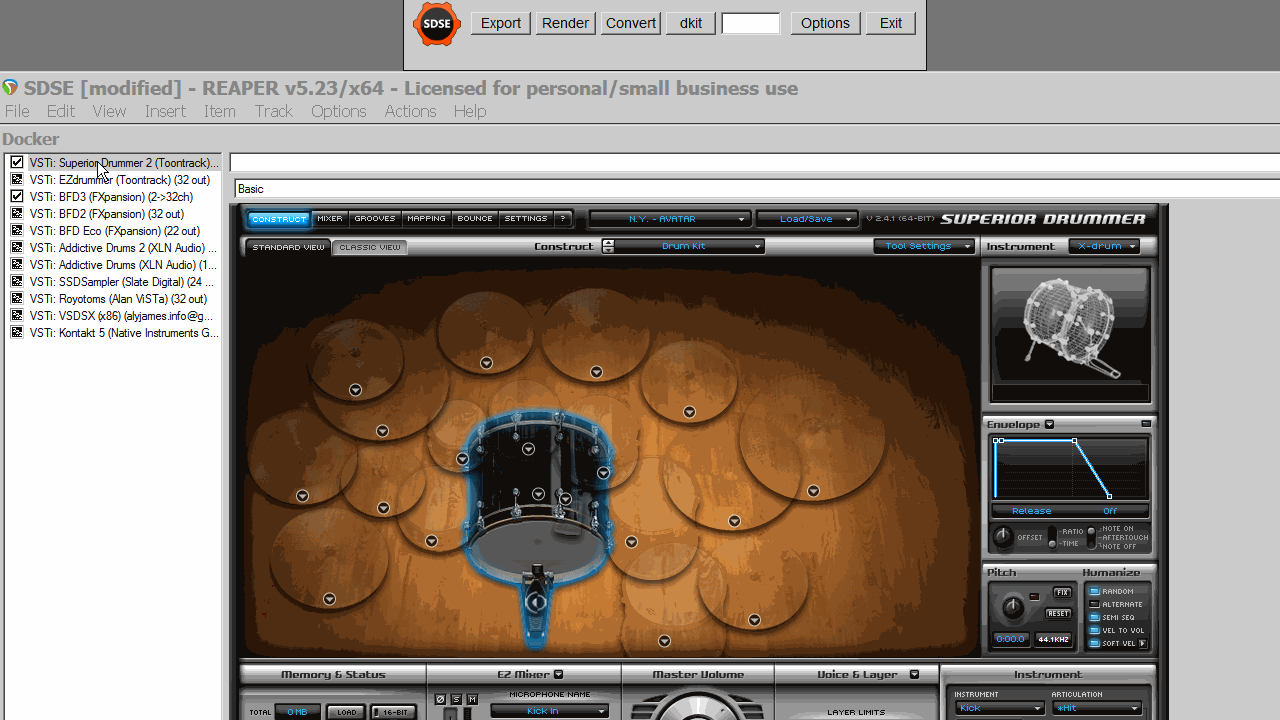This screenshot has width=1280, height=720.
Task: Expand the Envelope menu arrow
Action: [x=1049, y=425]
